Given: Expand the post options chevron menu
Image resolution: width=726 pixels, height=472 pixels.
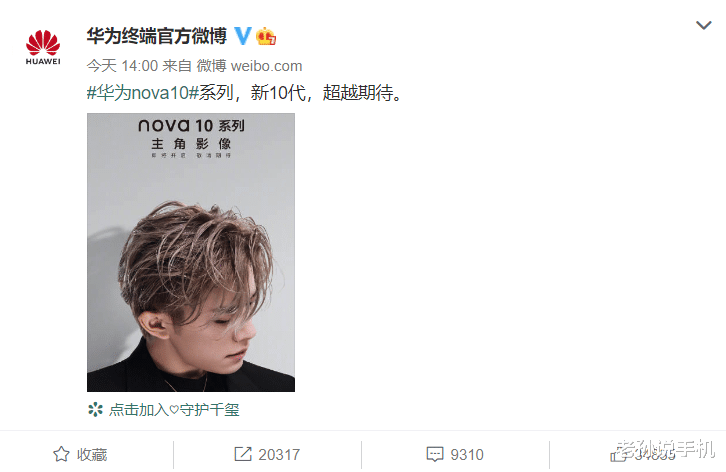Looking at the screenshot, I should [704, 25].
